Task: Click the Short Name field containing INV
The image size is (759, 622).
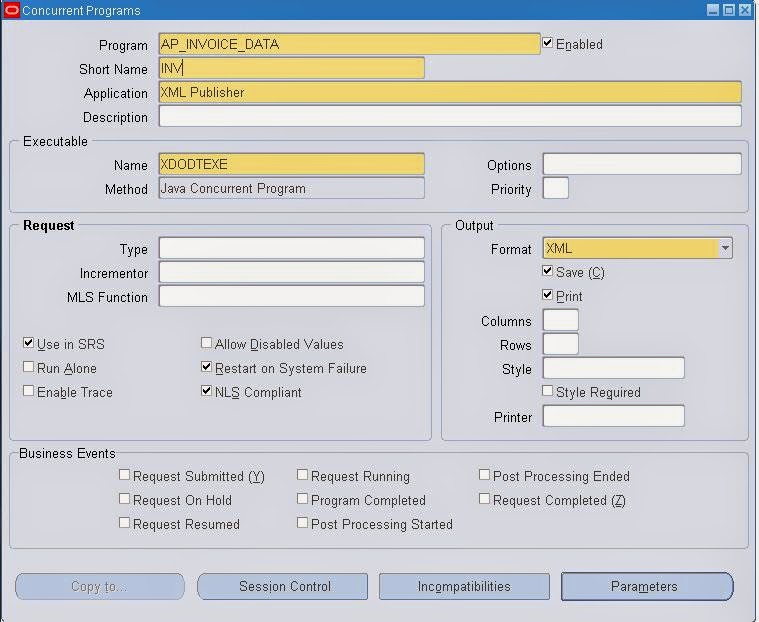Action: click(292, 68)
